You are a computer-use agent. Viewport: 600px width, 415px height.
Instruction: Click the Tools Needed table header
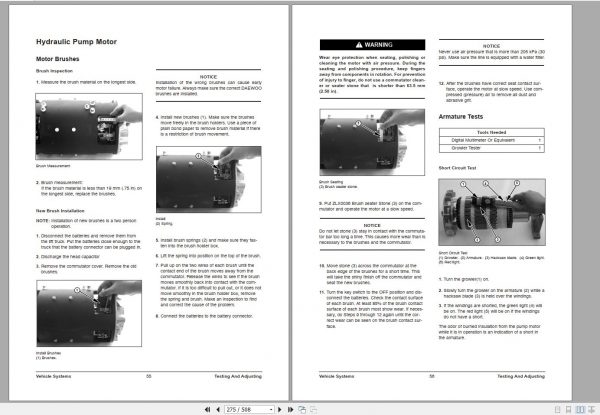492,132
